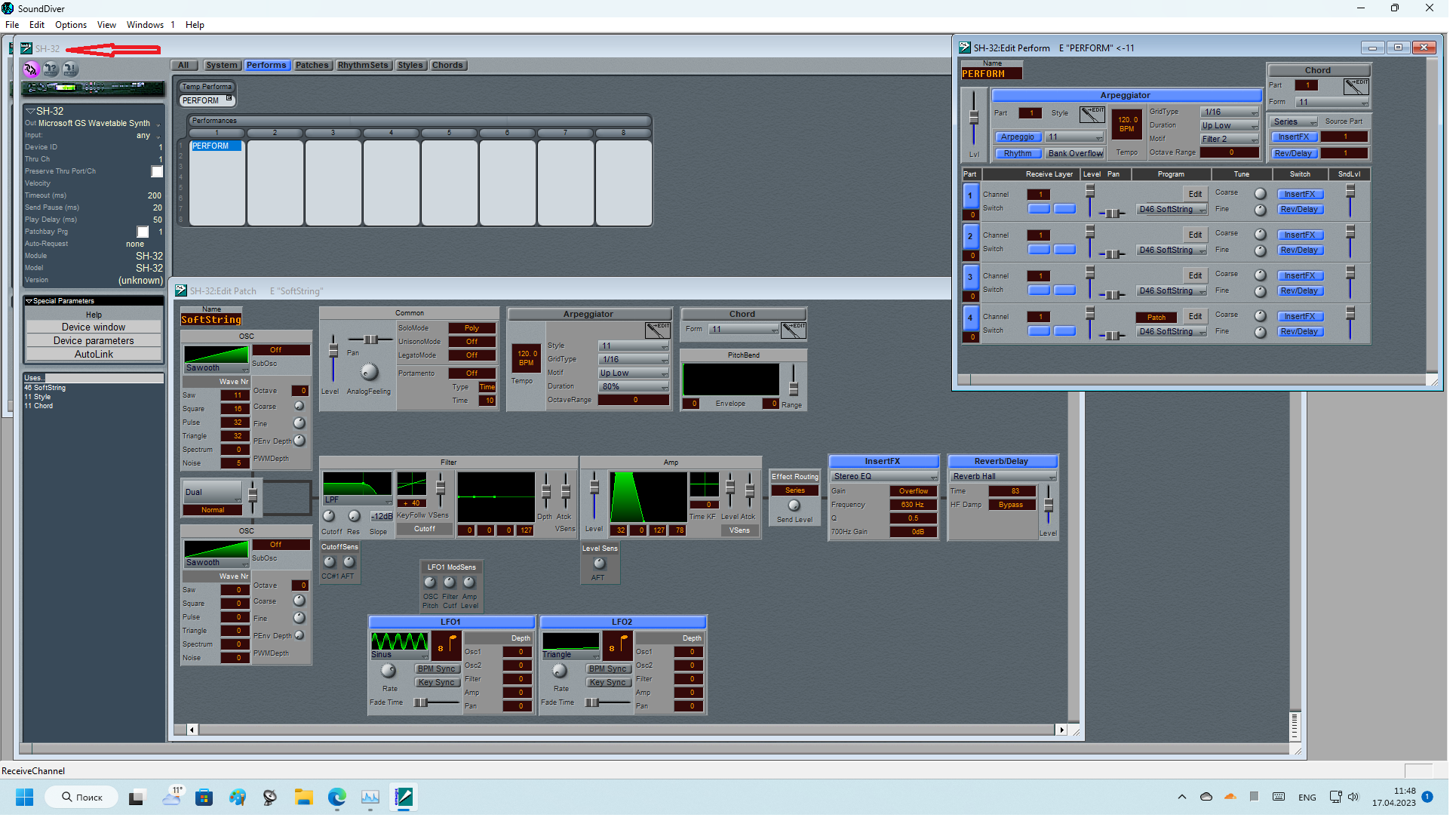Toggle the Preserve Thru Port/Ch checkbox

point(157,172)
